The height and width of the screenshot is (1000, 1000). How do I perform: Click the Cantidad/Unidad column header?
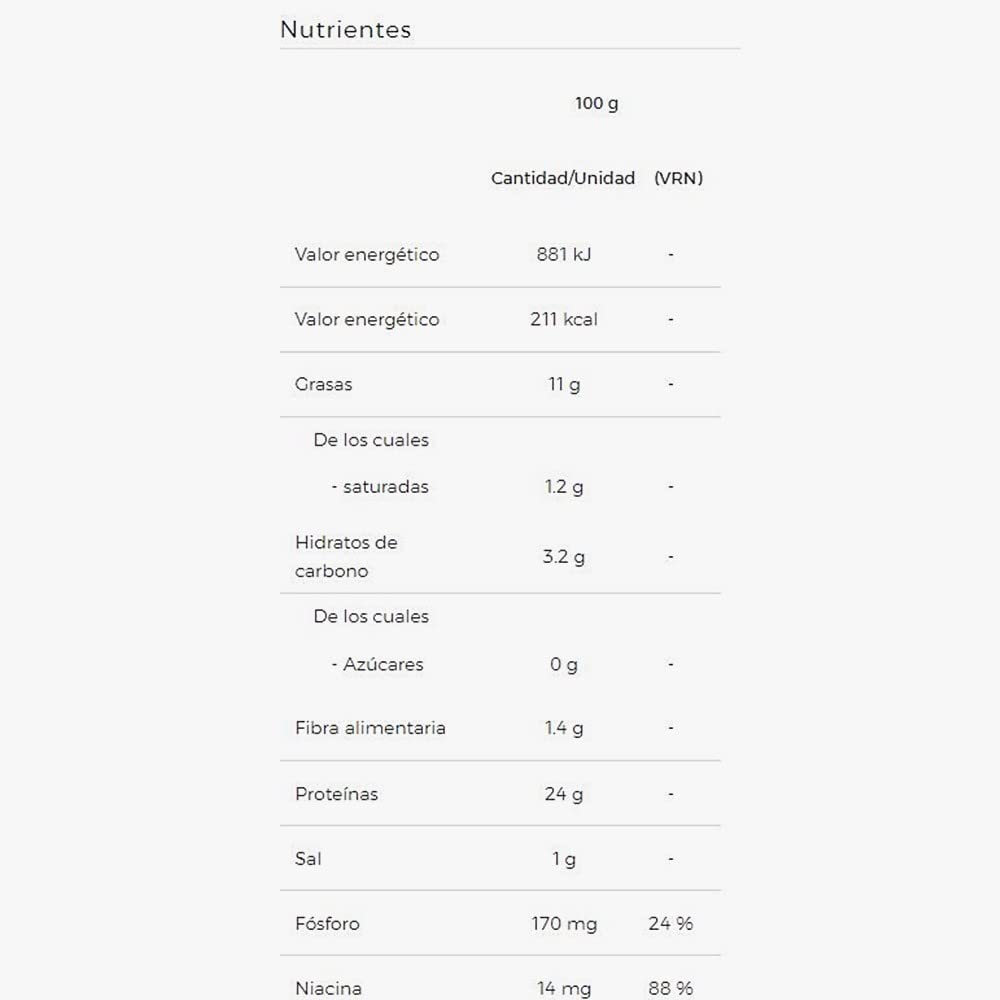(562, 178)
